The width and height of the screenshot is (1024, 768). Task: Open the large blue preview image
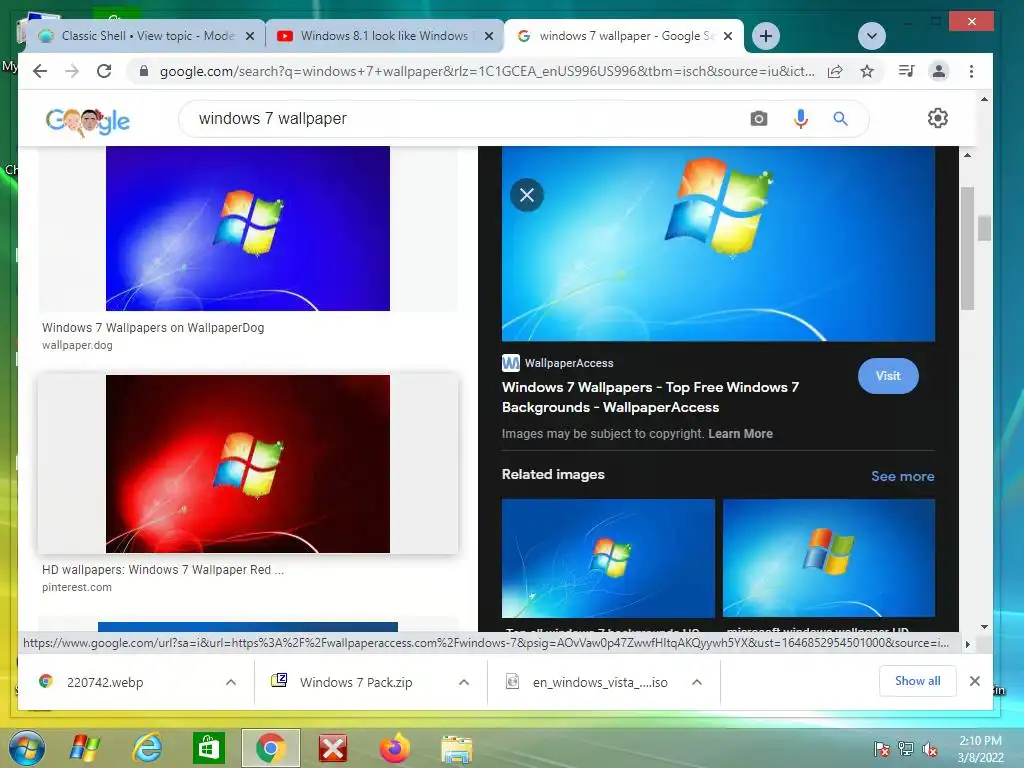(718, 244)
